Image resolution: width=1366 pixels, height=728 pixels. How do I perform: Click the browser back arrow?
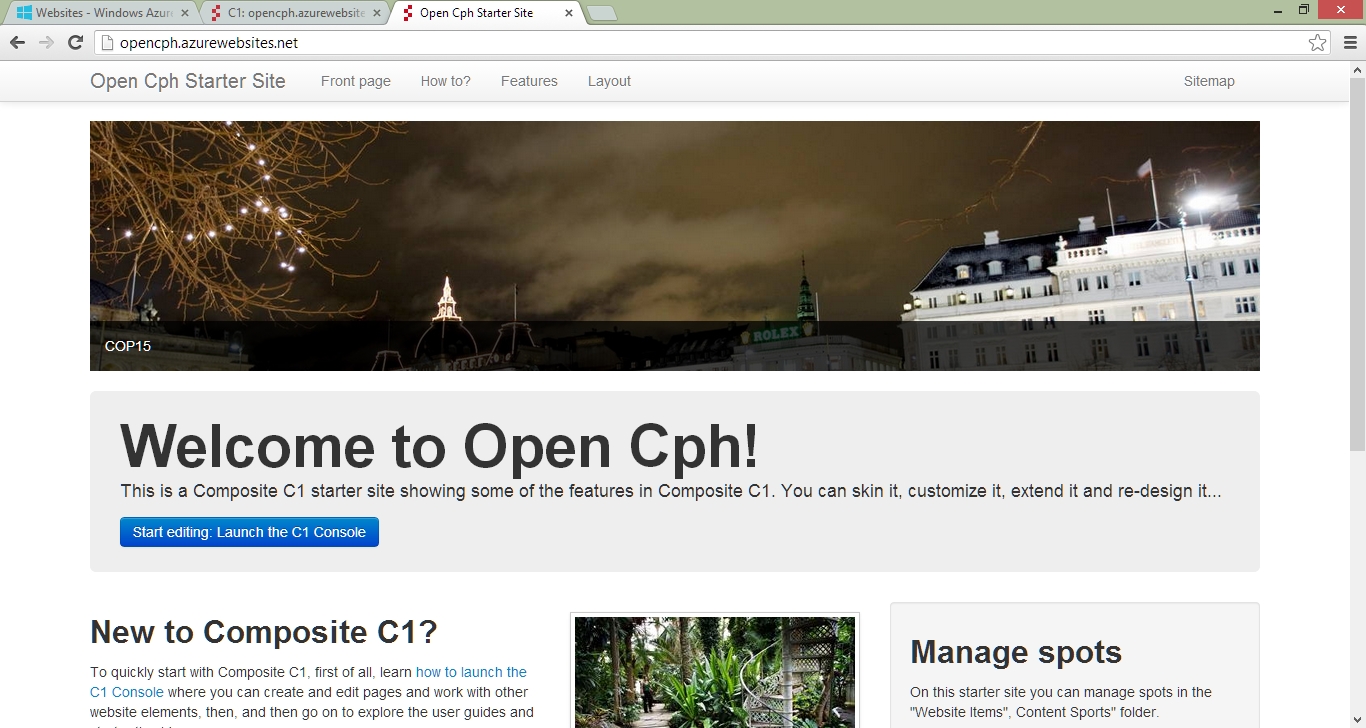coord(17,42)
